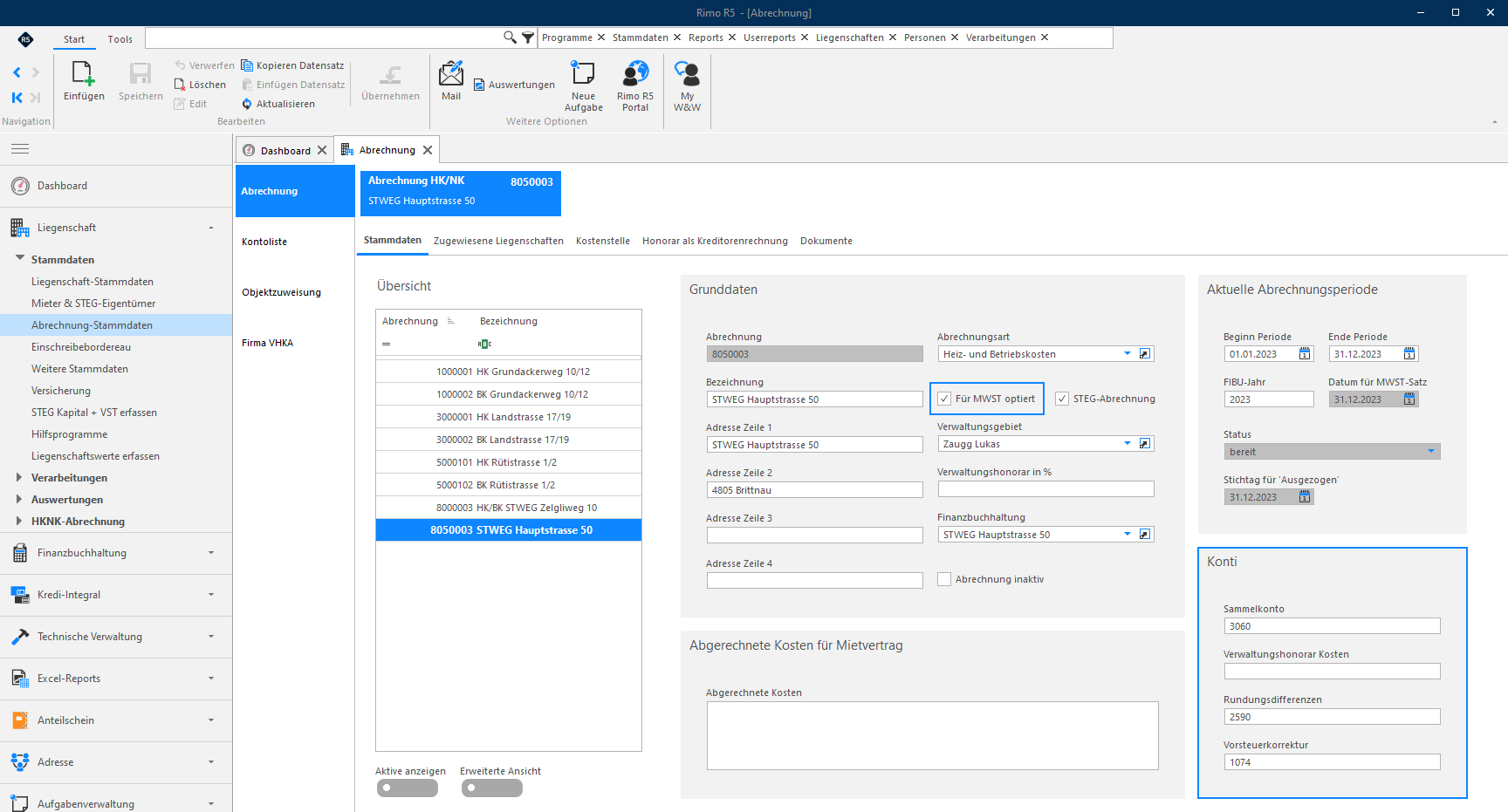Click the Einfügen toolbar icon
The image size is (1508, 812).
84,81
